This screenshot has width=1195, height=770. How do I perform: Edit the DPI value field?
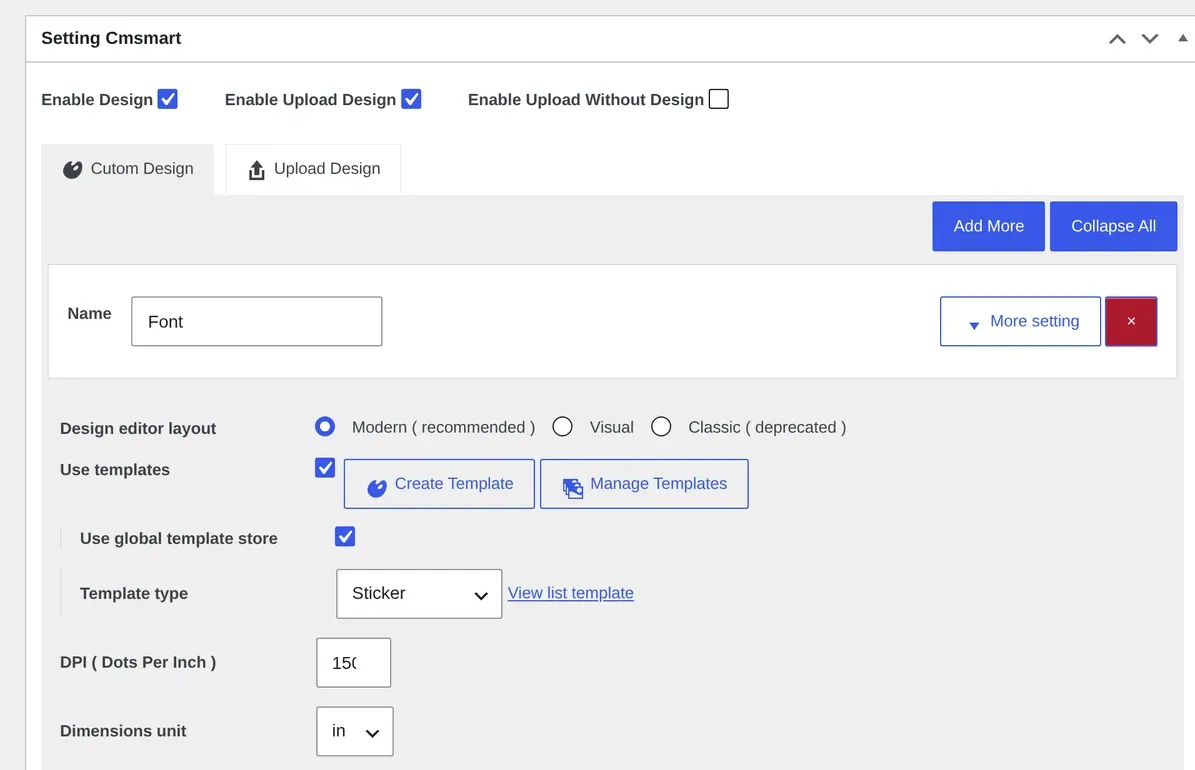point(354,663)
